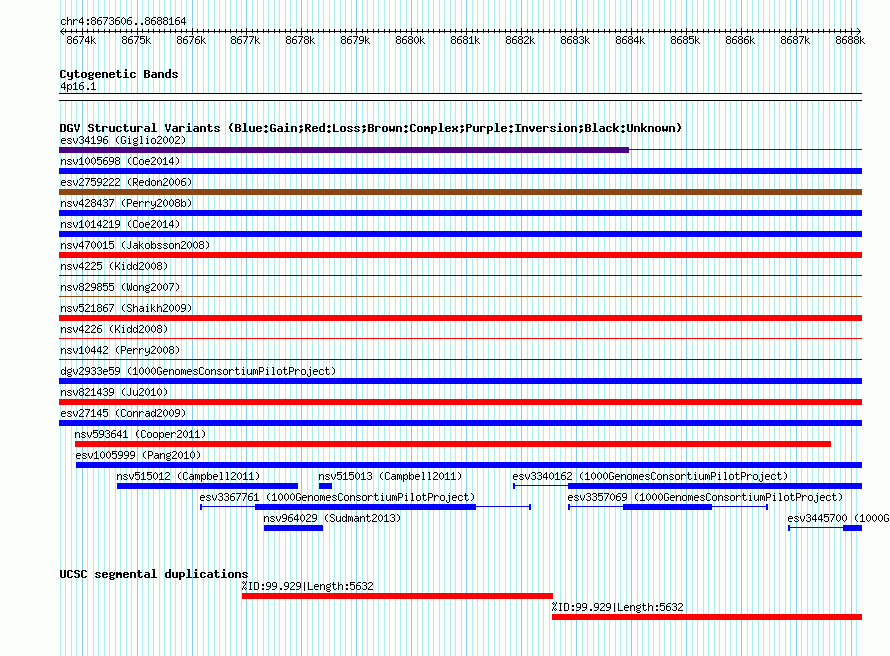The height and width of the screenshot is (656, 890).
Task: Select the blue nsv515012 variant bar
Action: coord(207,486)
